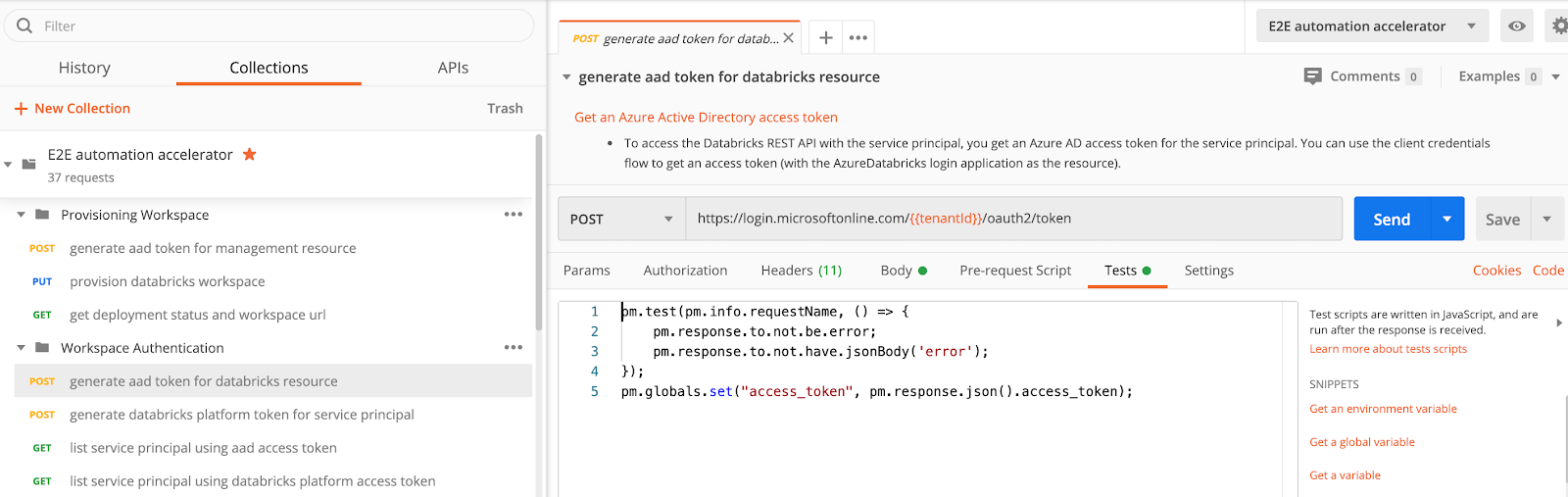Click the environment quick look eye icon
Viewport: 1568px width, 497px height.
point(1516,26)
